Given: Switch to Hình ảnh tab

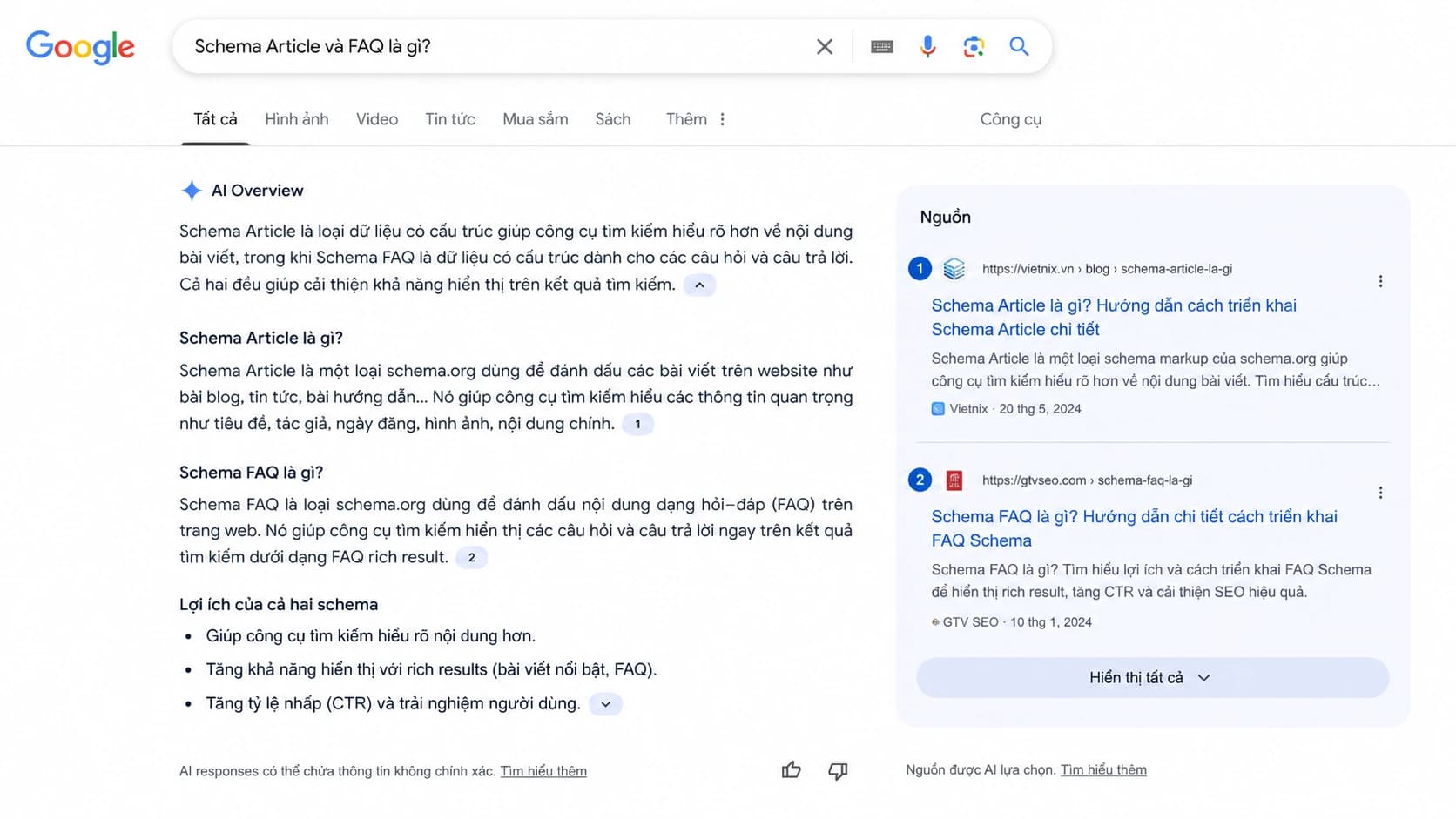Looking at the screenshot, I should point(297,119).
